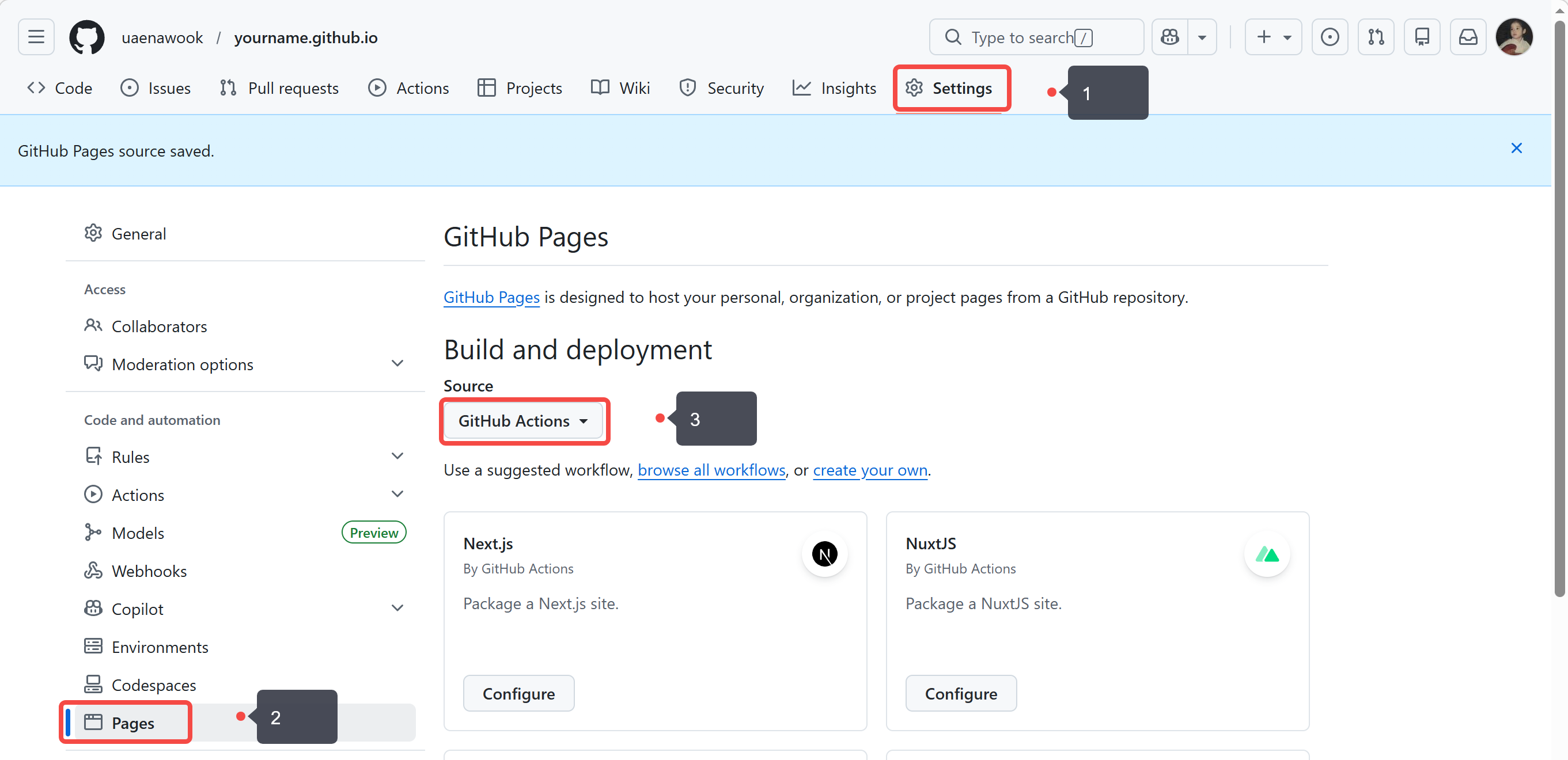Open the notifications inbox icon

coord(1468,37)
